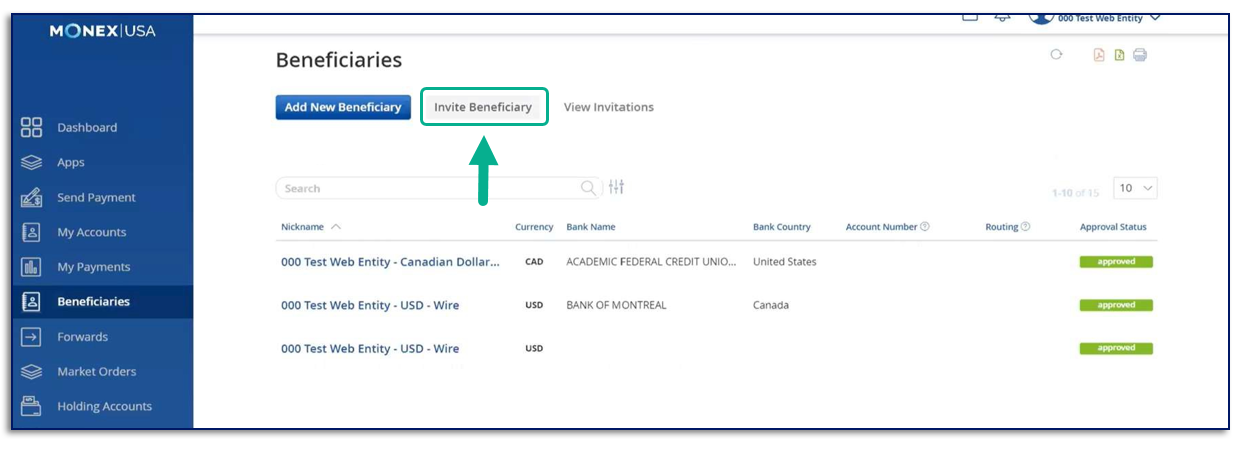Show the Routing column help tooltip
The image size is (1243, 449).
tap(1026, 227)
